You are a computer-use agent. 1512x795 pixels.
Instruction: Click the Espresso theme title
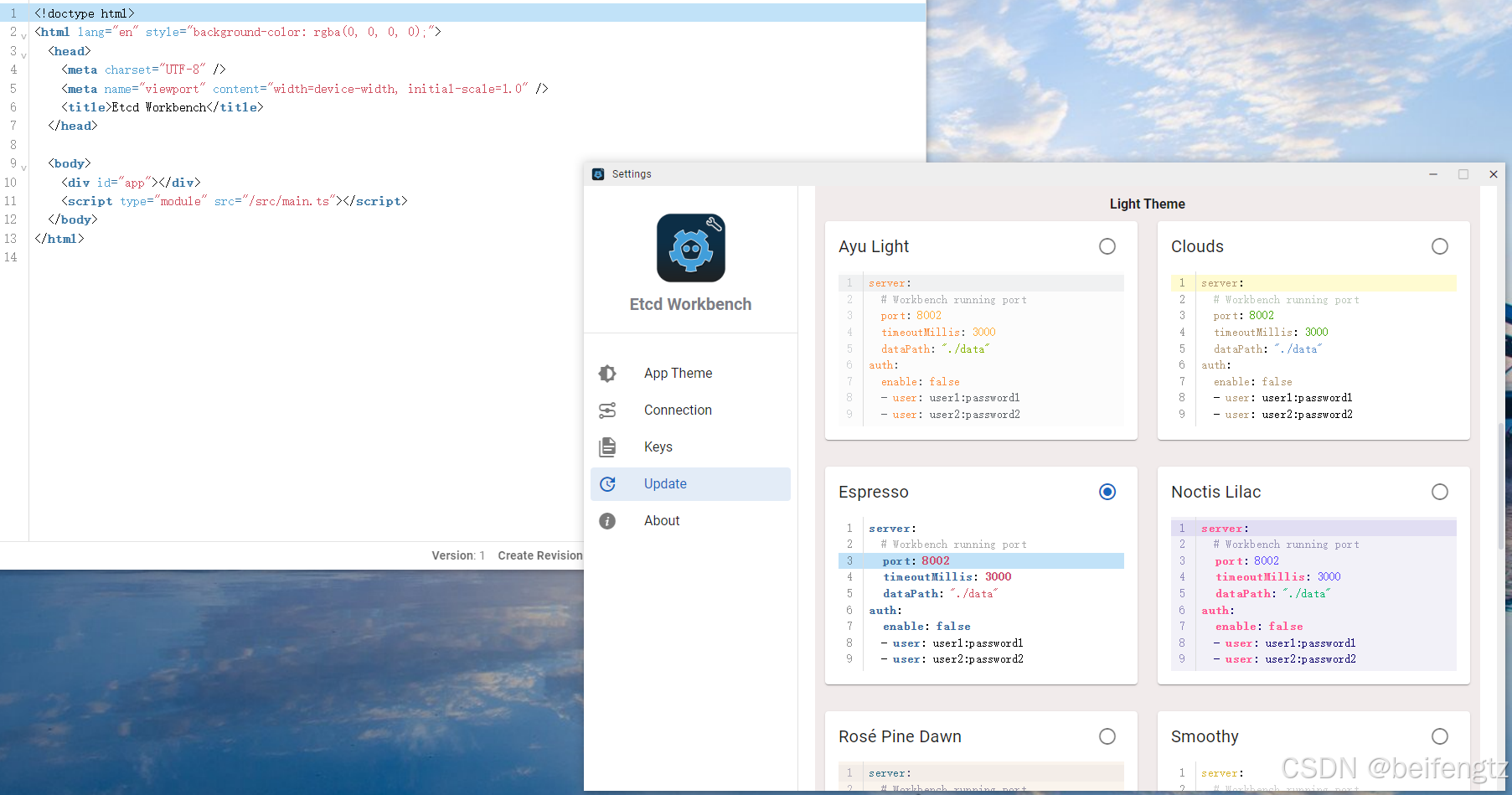(x=874, y=492)
